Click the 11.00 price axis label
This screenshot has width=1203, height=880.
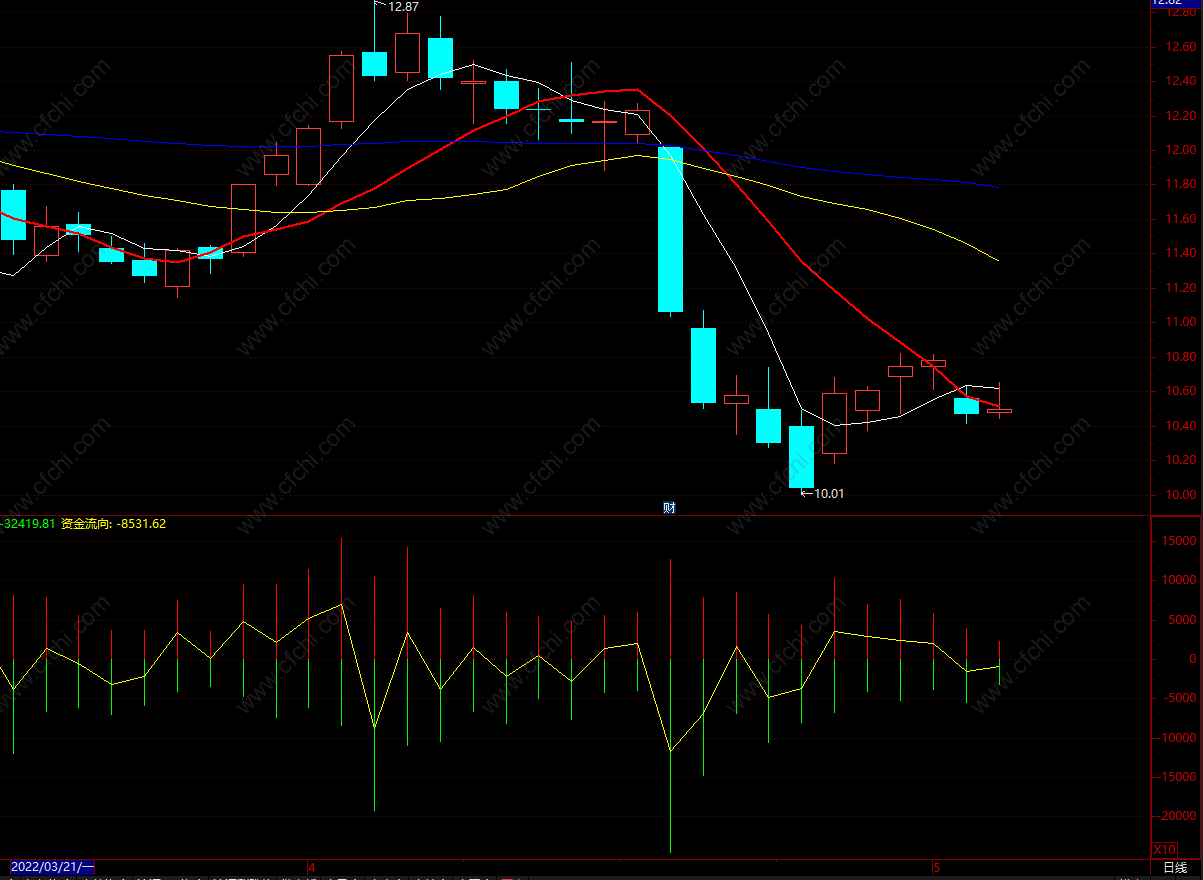[1180, 322]
